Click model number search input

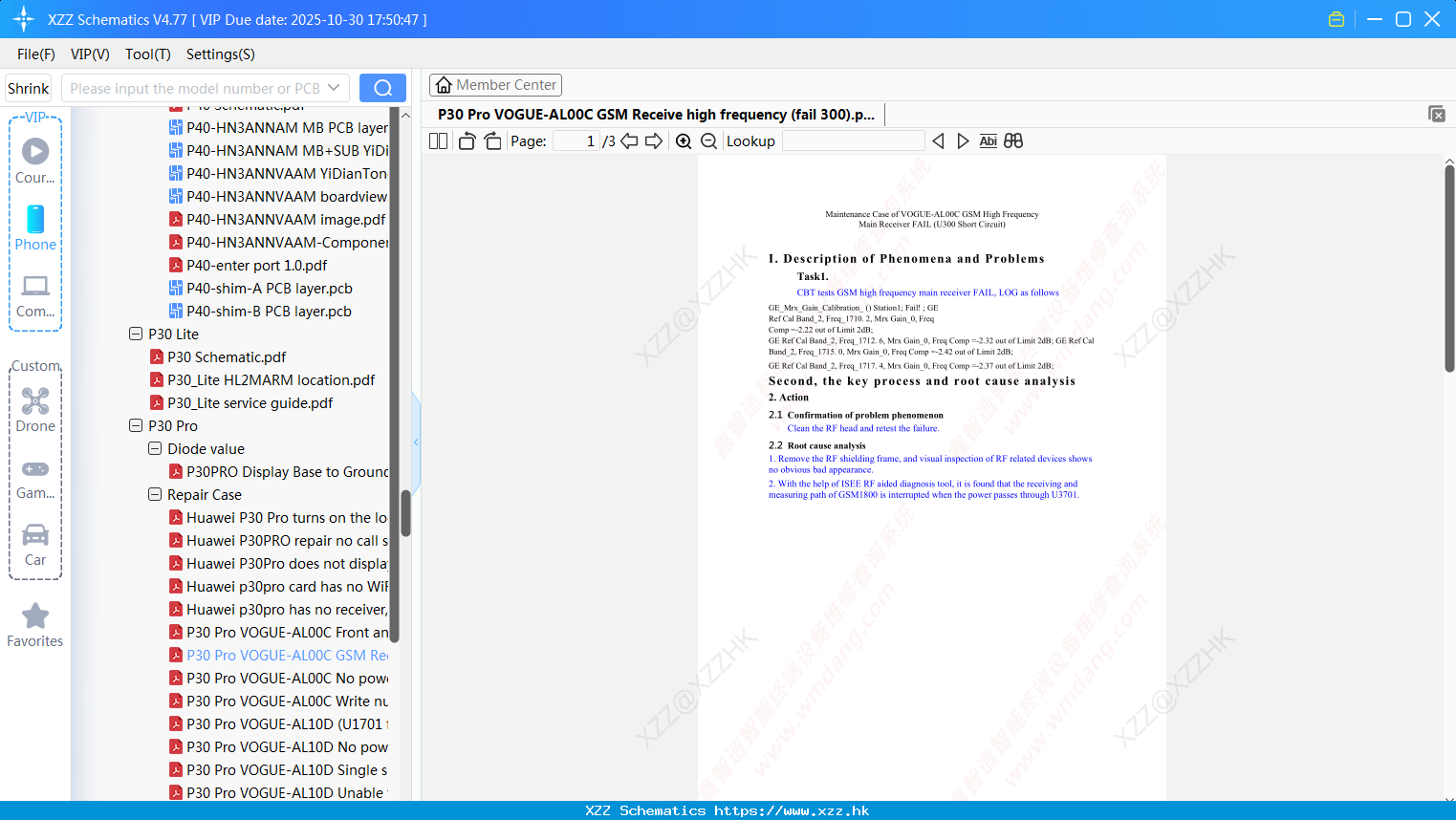click(194, 88)
